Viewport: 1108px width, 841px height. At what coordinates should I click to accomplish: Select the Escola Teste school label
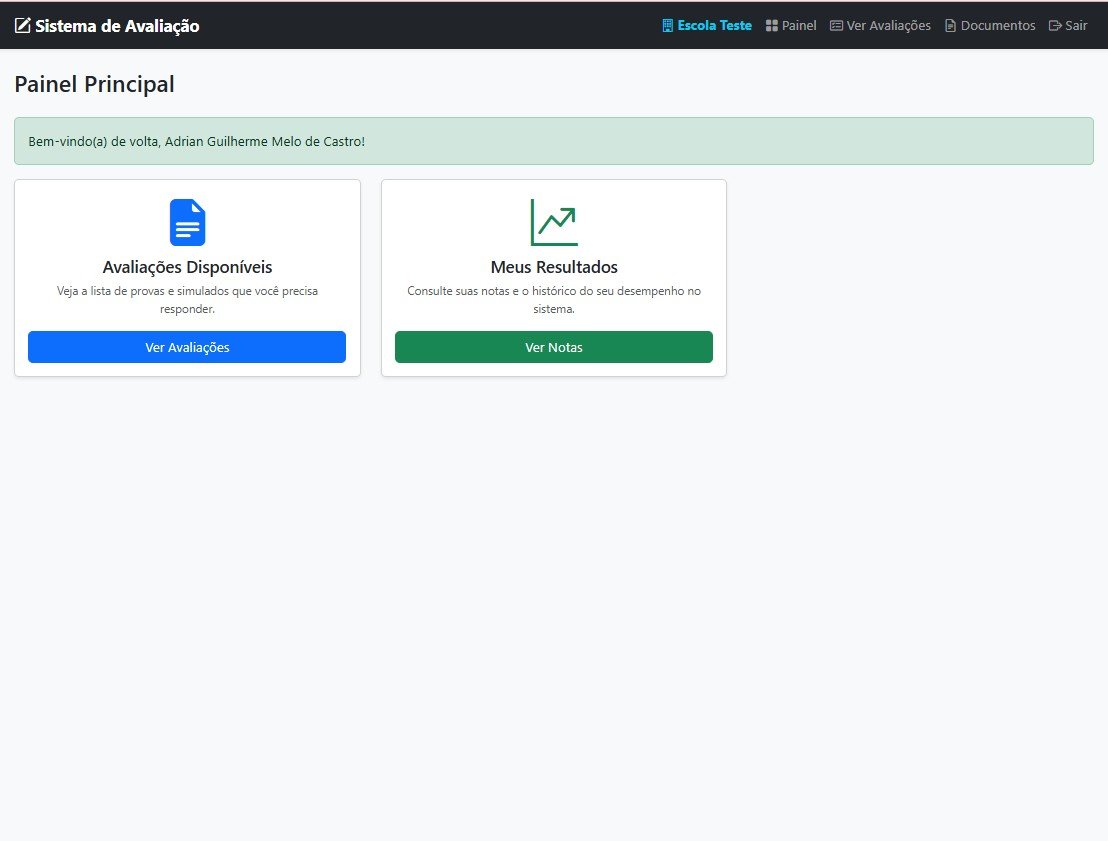tap(714, 26)
